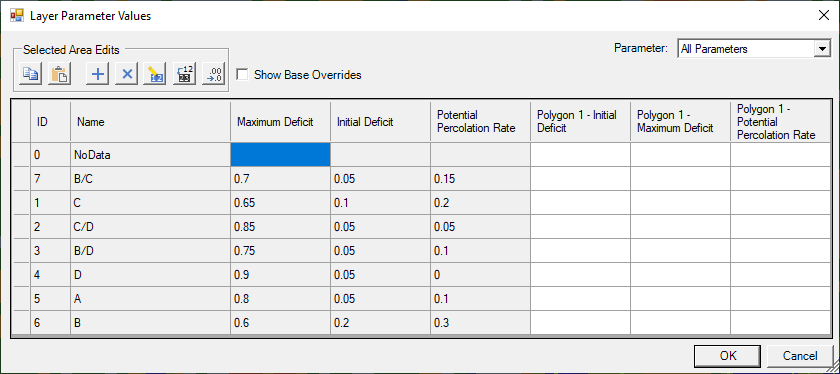Image resolution: width=840 pixels, height=374 pixels.
Task: Click the Layer Parameter Values title icon
Action: tap(17, 16)
